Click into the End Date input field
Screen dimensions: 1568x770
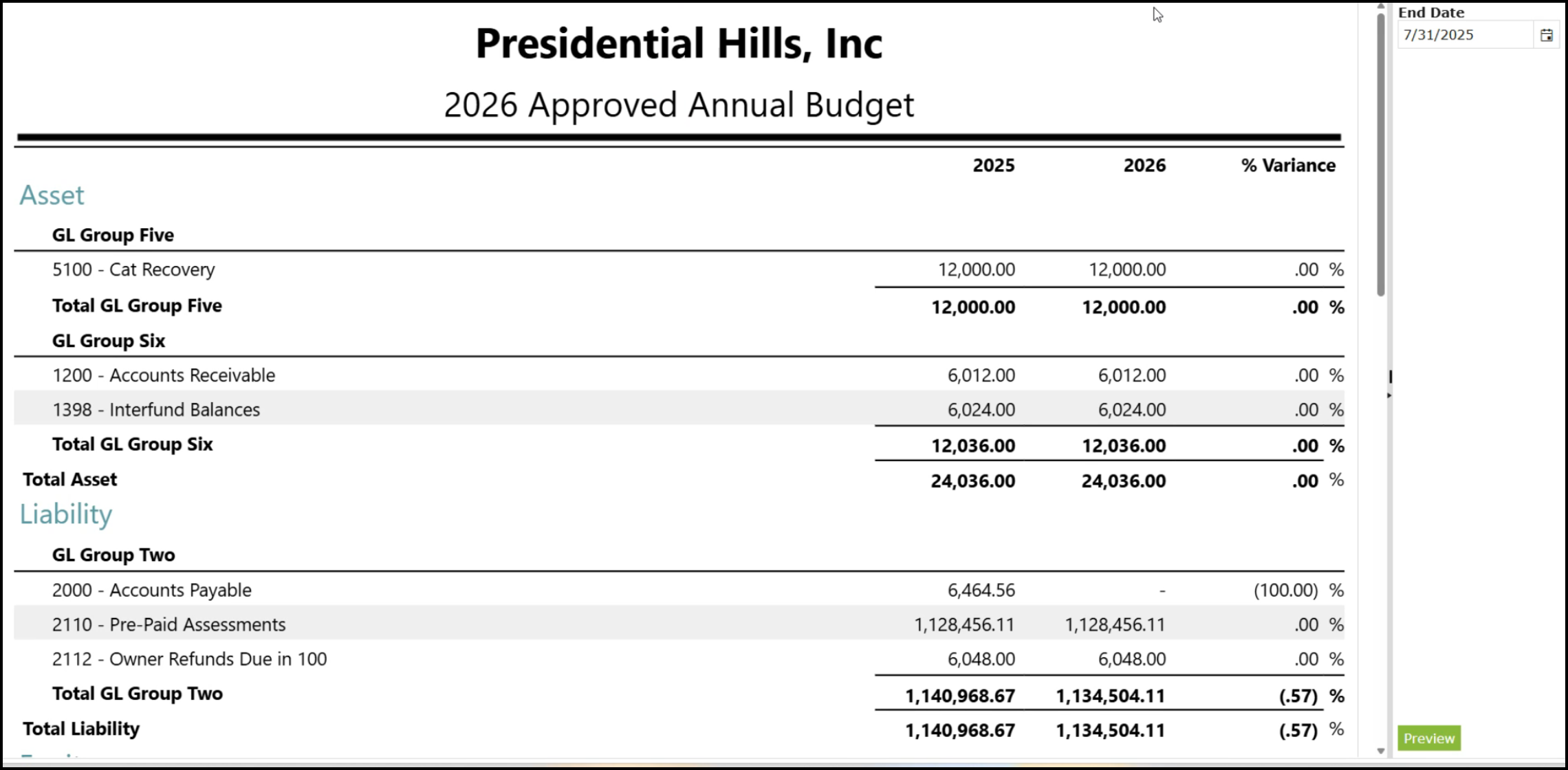tap(1466, 35)
